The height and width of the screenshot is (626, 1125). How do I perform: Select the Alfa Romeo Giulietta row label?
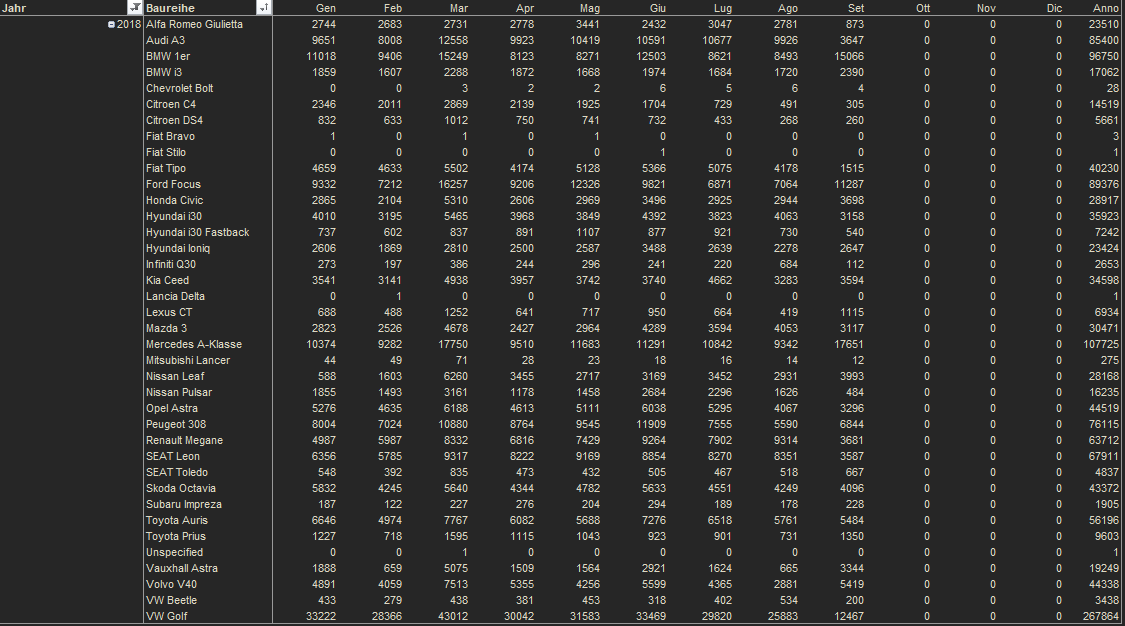194,24
